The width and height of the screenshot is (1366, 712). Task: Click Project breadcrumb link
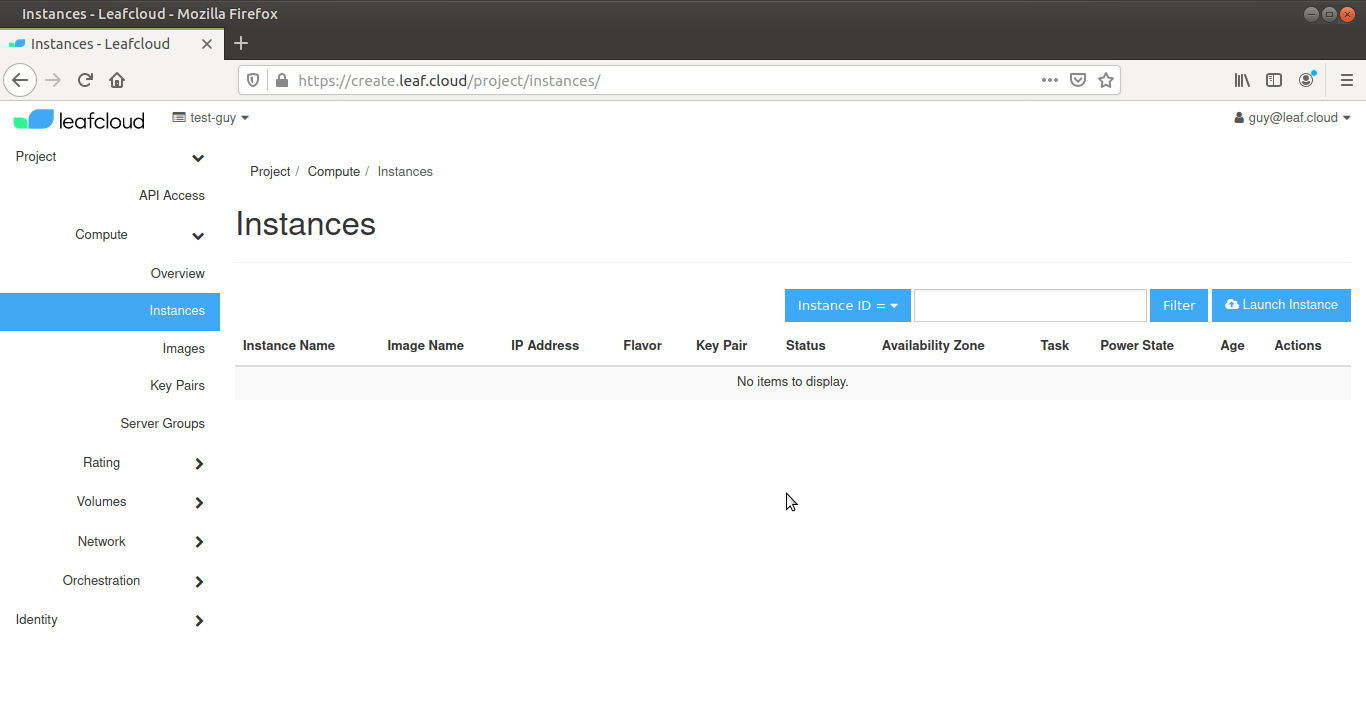pos(270,172)
